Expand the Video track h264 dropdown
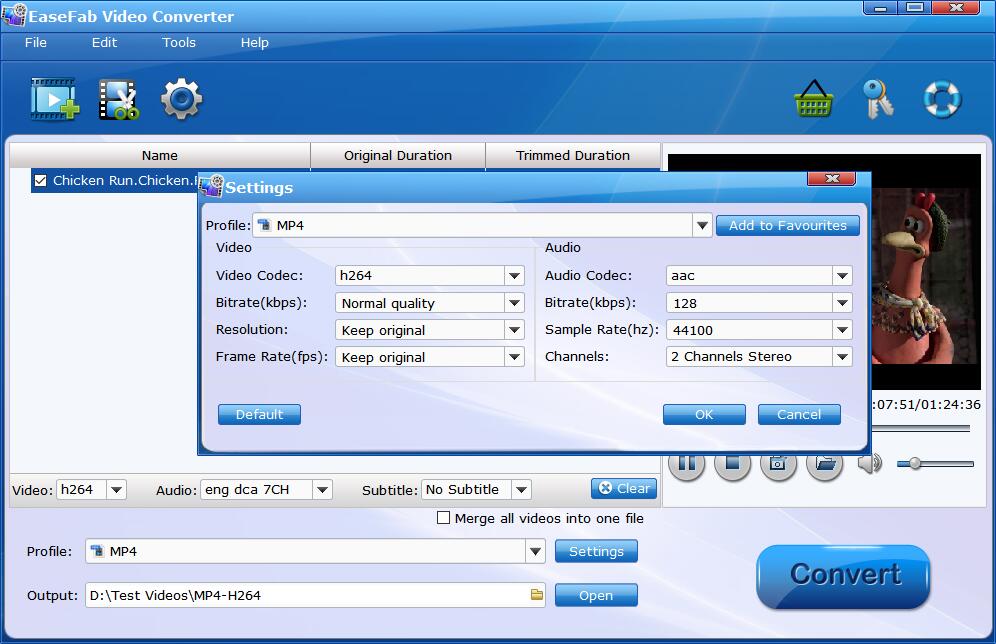This screenshot has height=644, width=996. 116,490
